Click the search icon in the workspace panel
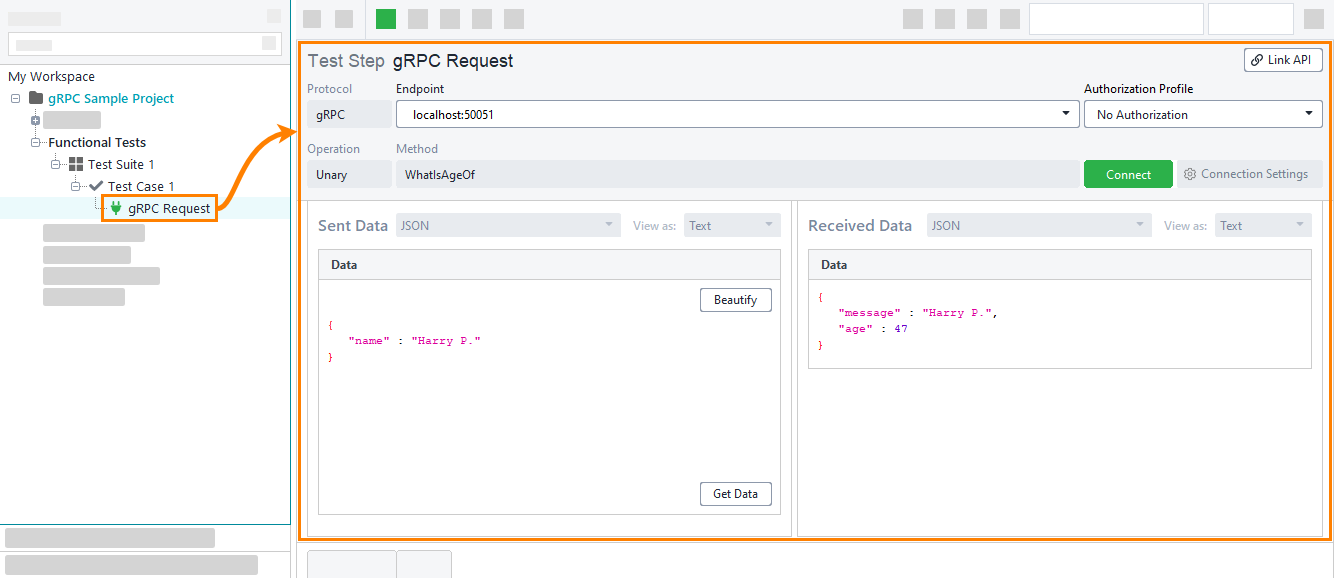 [x=267, y=43]
